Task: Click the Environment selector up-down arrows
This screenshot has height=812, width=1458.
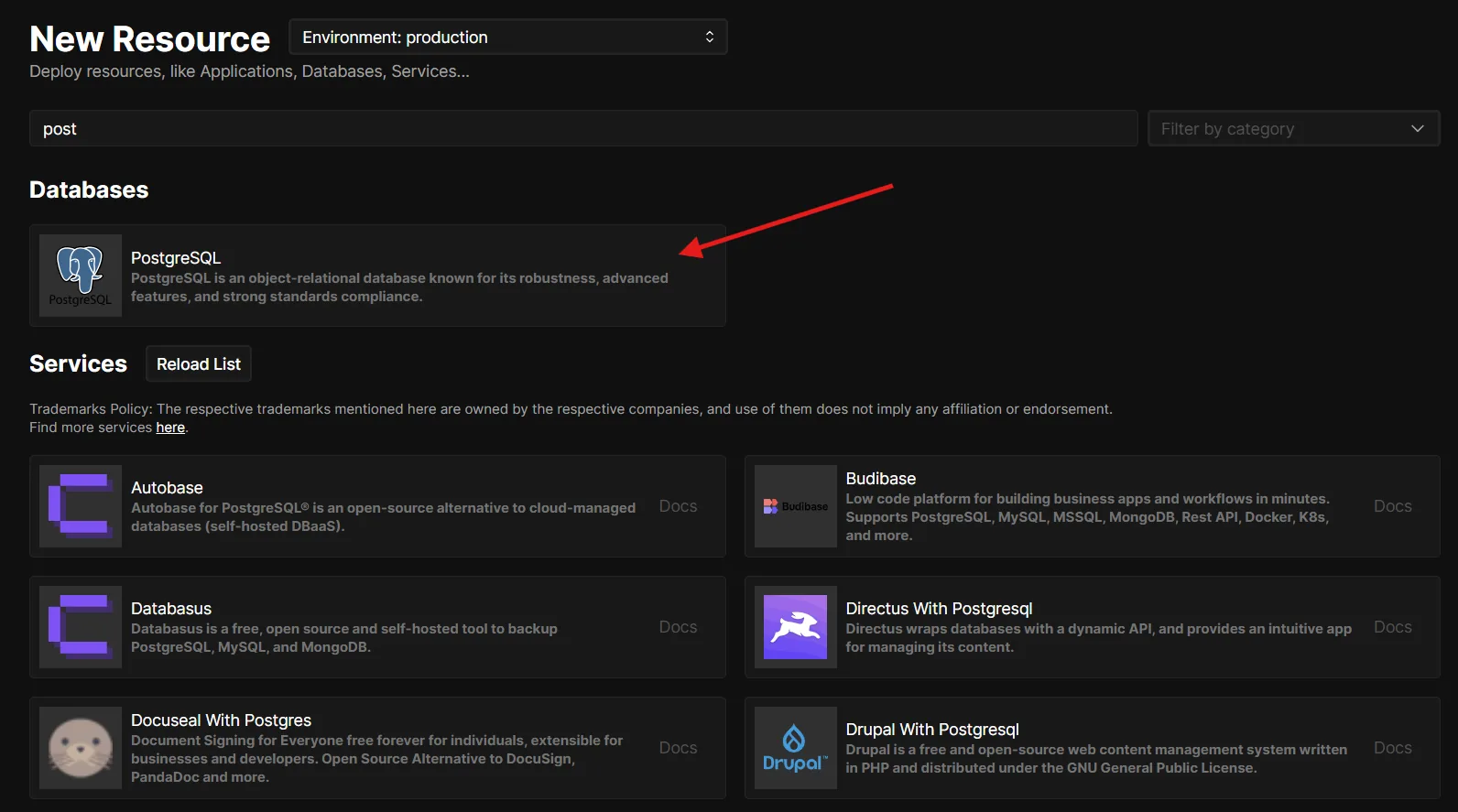Action: [x=709, y=37]
